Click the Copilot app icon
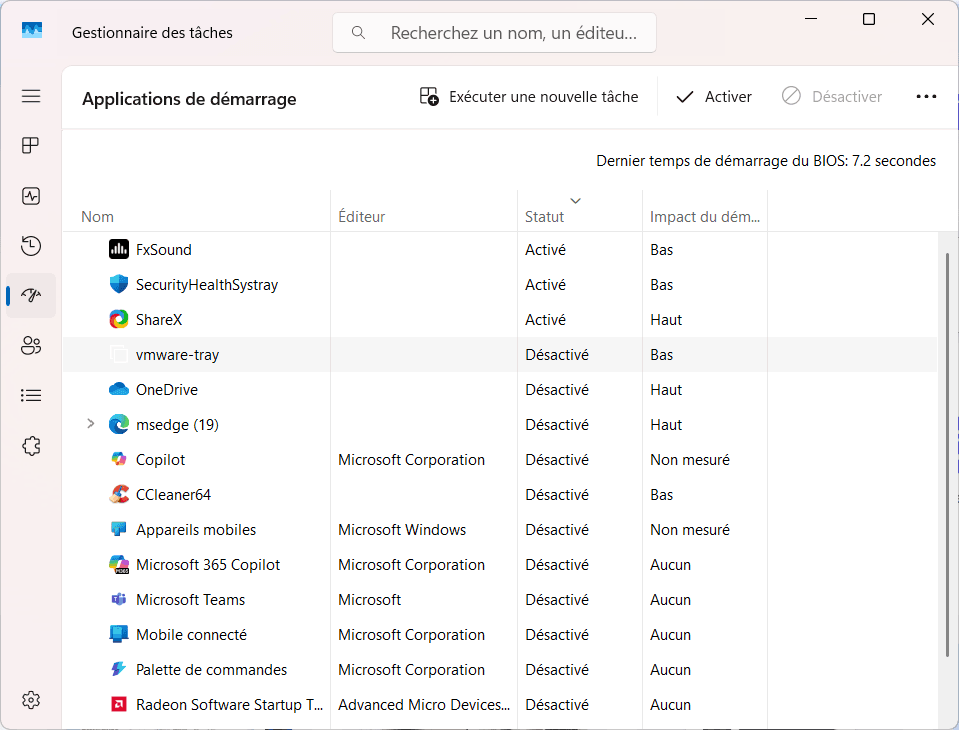This screenshot has width=959, height=730. [x=119, y=459]
